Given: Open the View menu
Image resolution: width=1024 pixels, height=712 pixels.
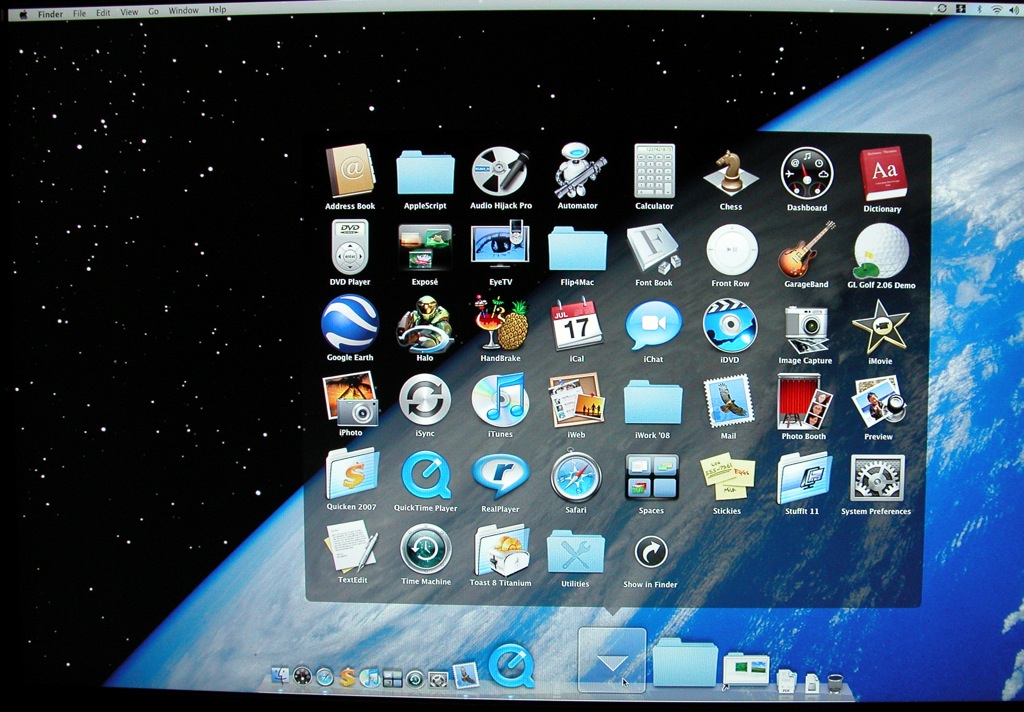Looking at the screenshot, I should point(129,12).
